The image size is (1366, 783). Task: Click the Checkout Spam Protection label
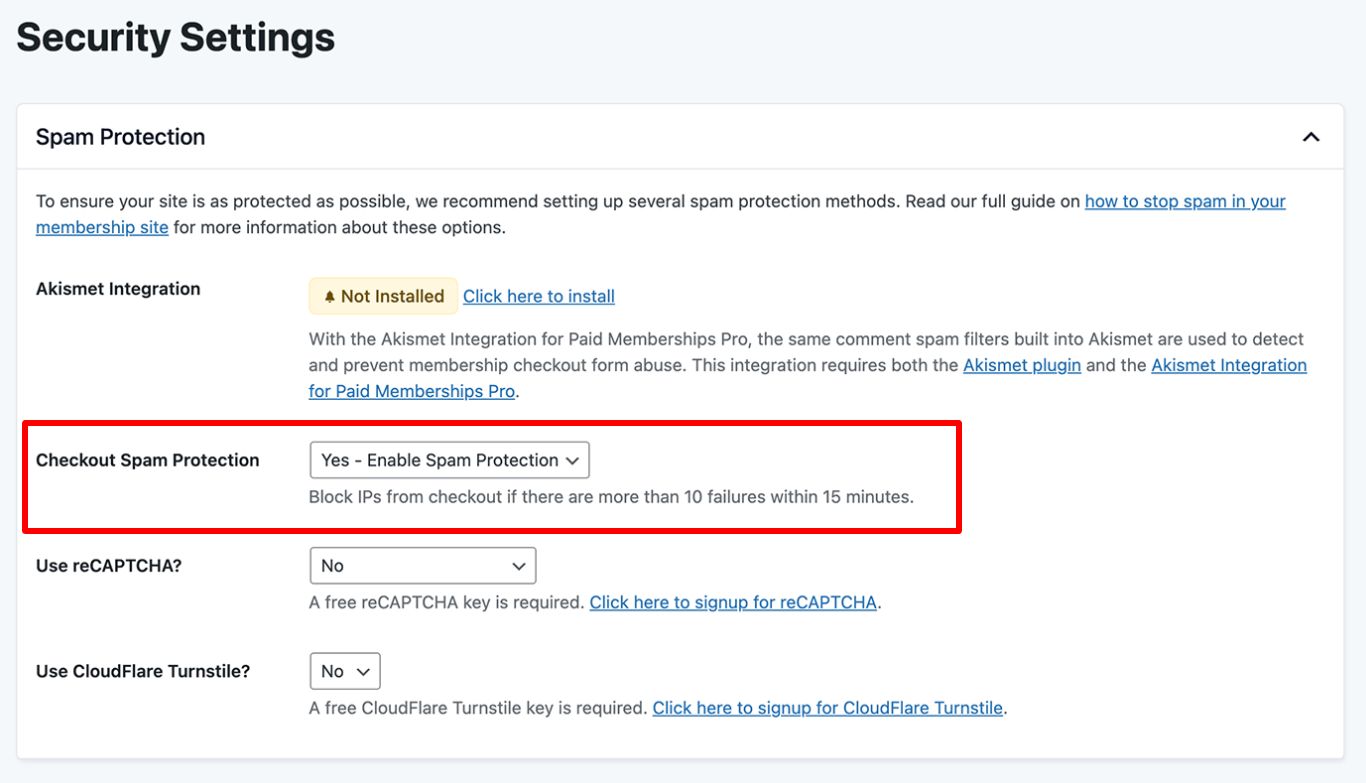tap(147, 460)
